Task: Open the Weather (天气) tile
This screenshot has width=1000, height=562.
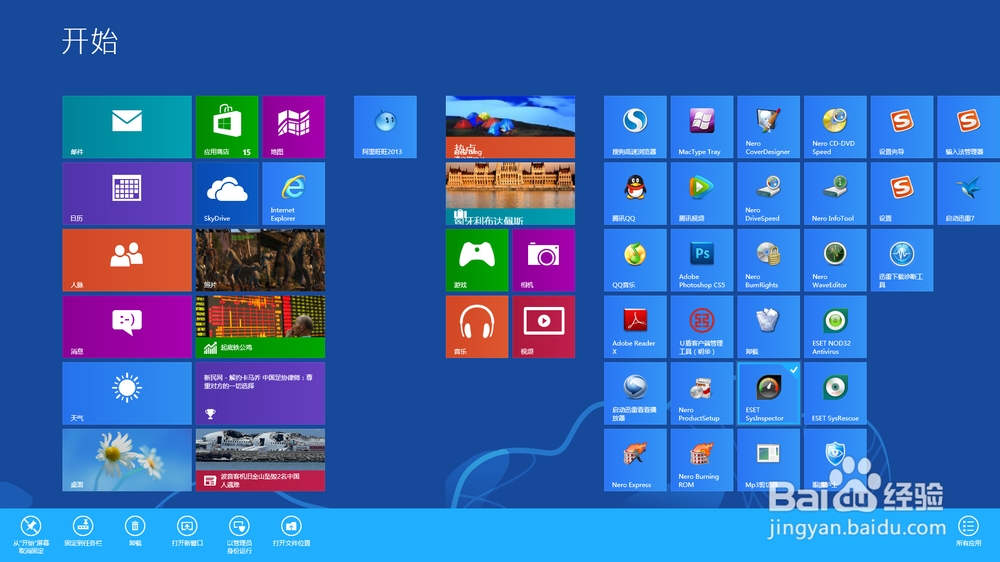Action: 127,394
